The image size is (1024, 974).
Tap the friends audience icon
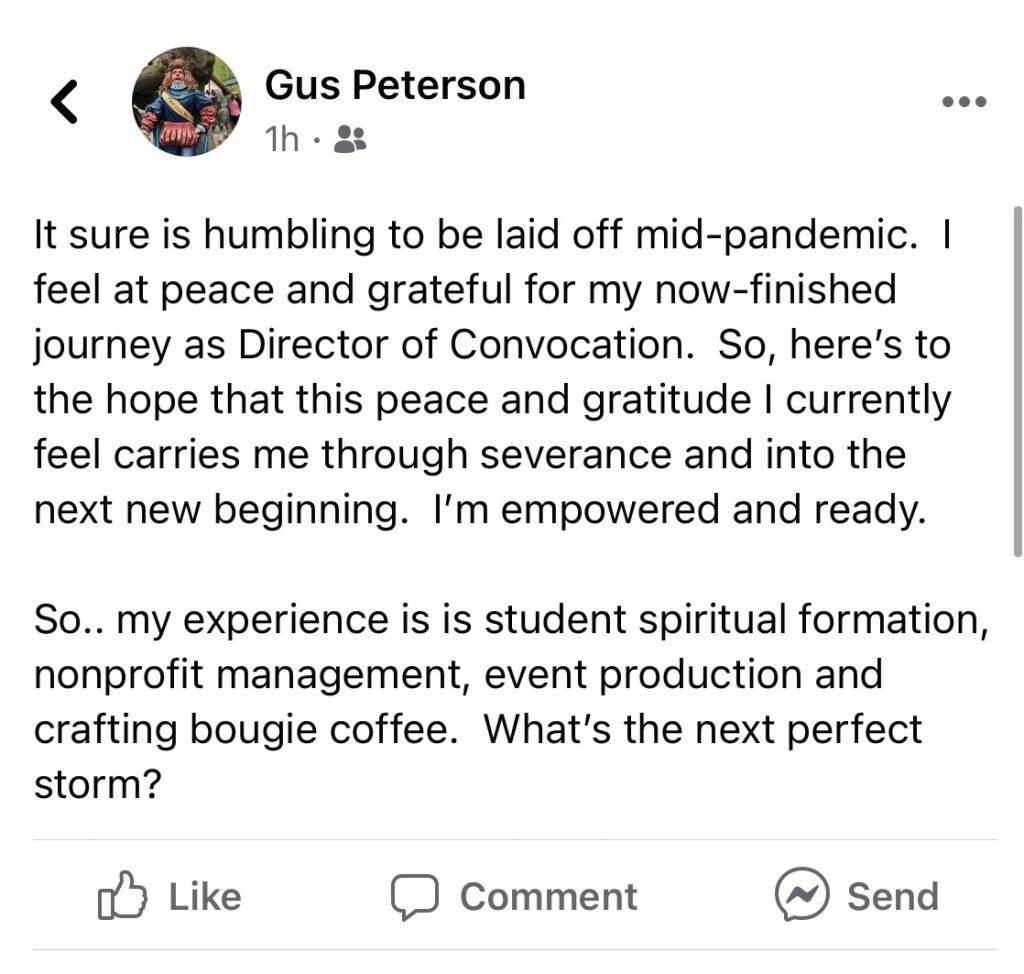(x=350, y=139)
